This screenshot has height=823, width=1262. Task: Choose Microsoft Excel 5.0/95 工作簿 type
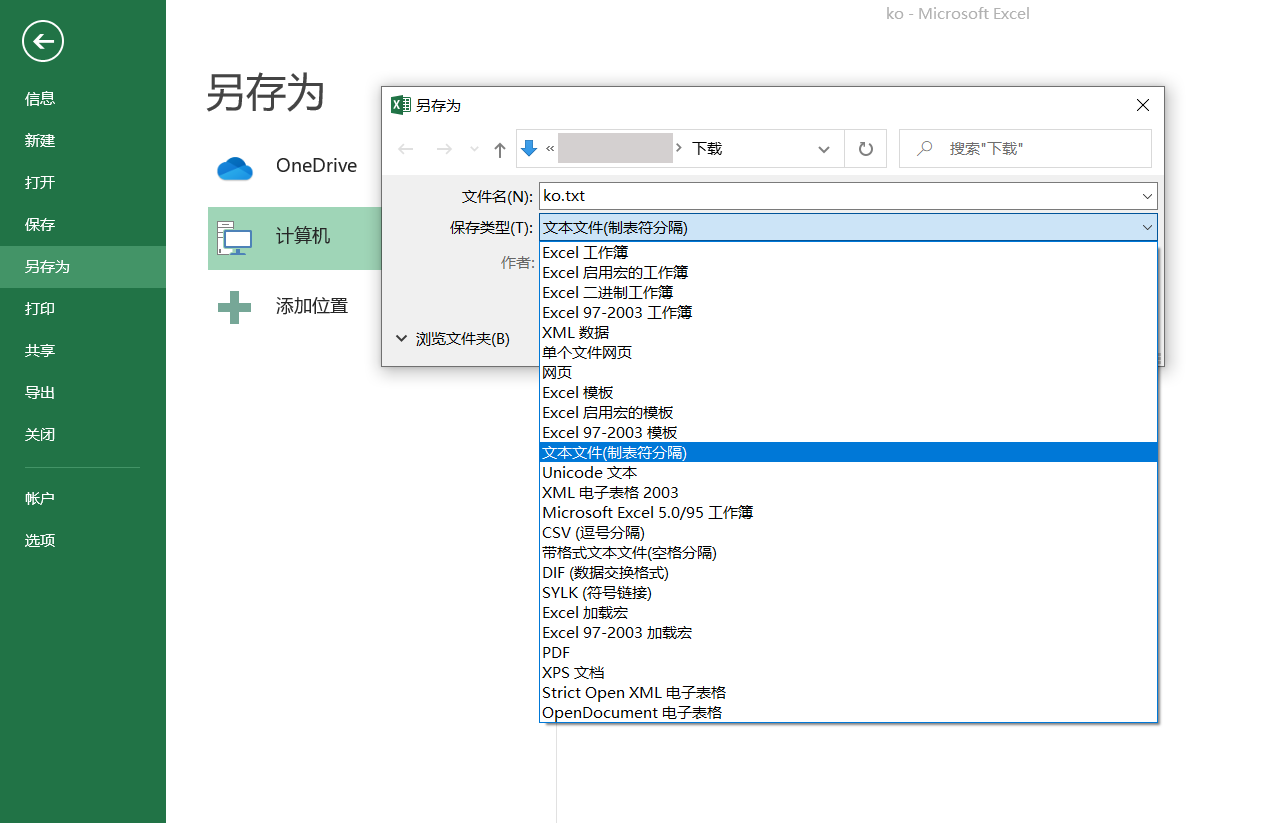click(x=848, y=513)
